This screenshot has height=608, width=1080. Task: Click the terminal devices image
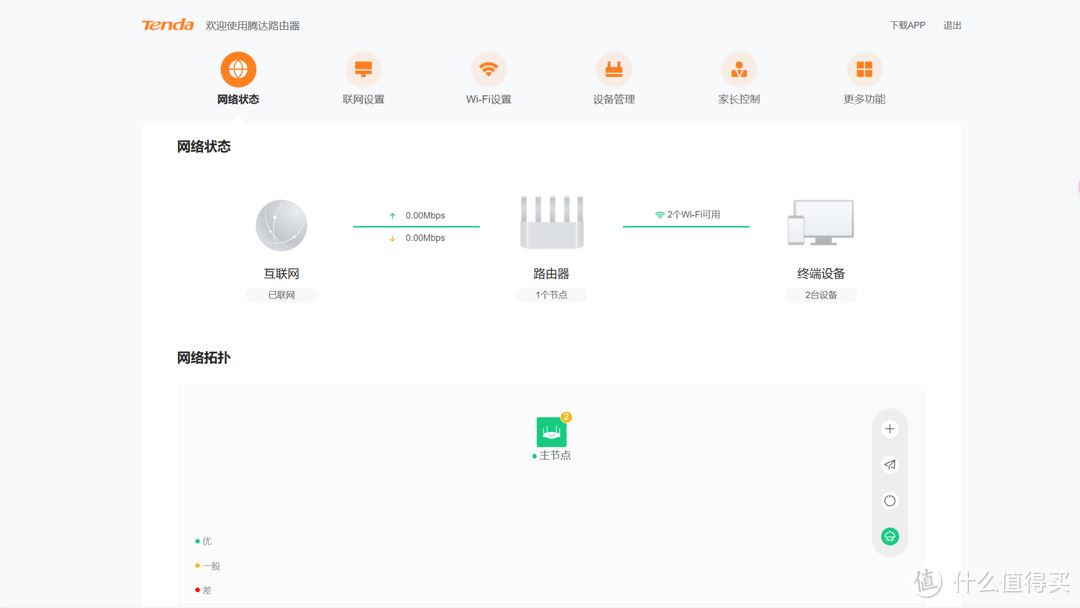point(821,223)
